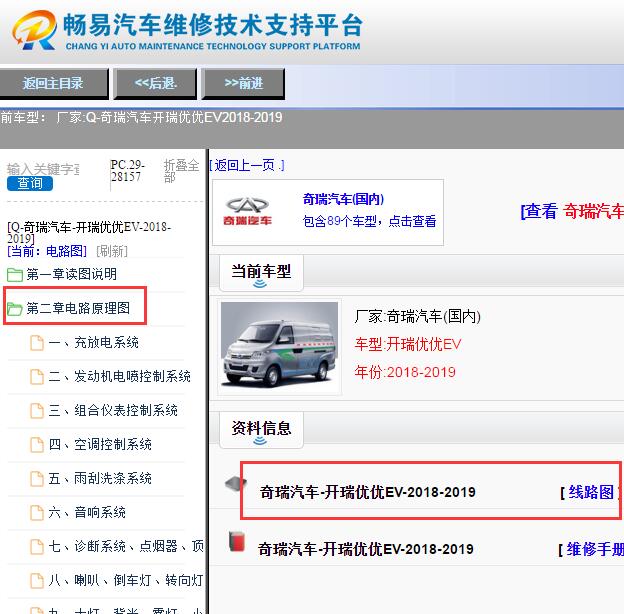Viewport: 624px width, 614px height.
Task: Open 一、充放电系统 entry
Action: point(94,342)
